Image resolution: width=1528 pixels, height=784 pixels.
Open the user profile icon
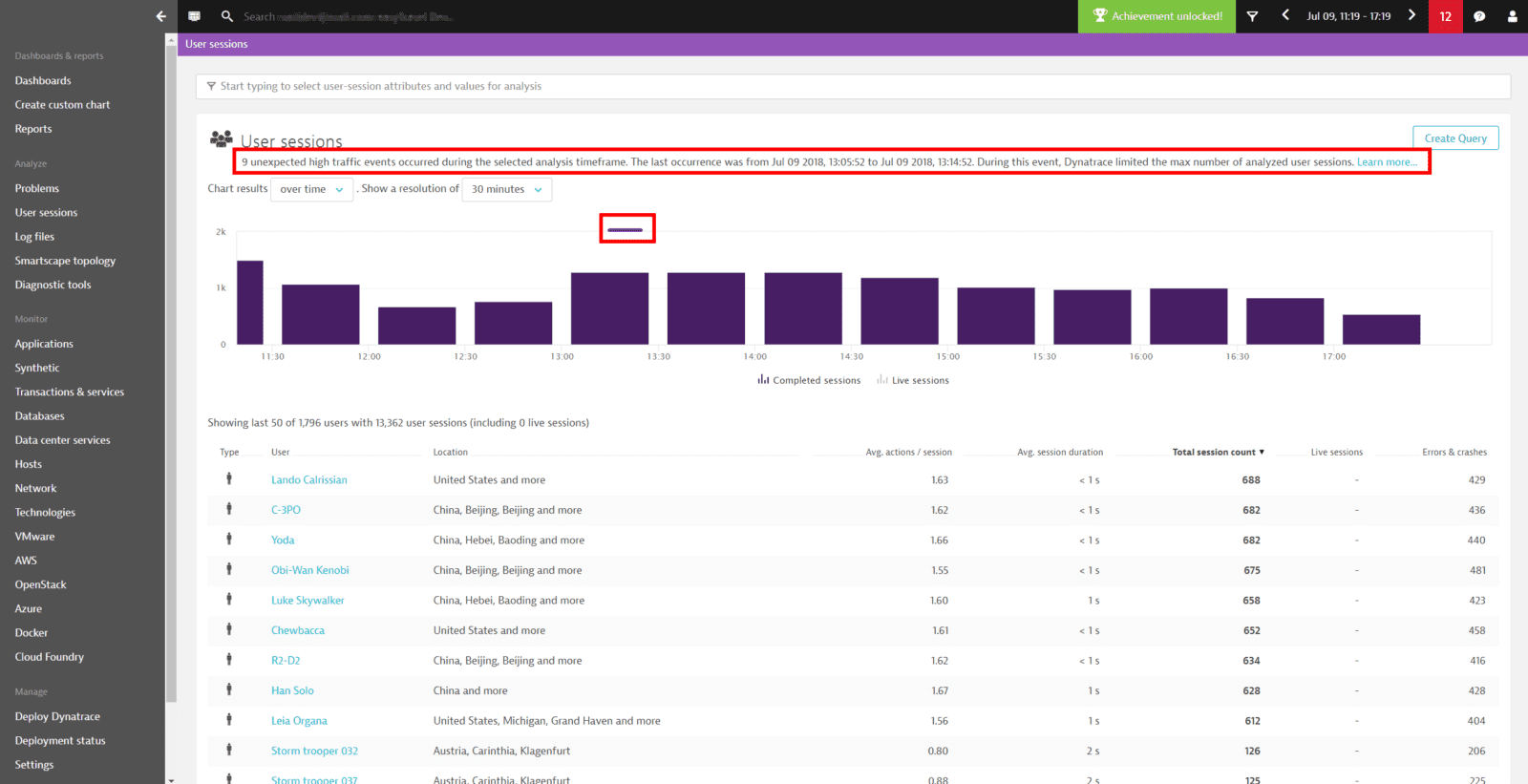click(1512, 16)
